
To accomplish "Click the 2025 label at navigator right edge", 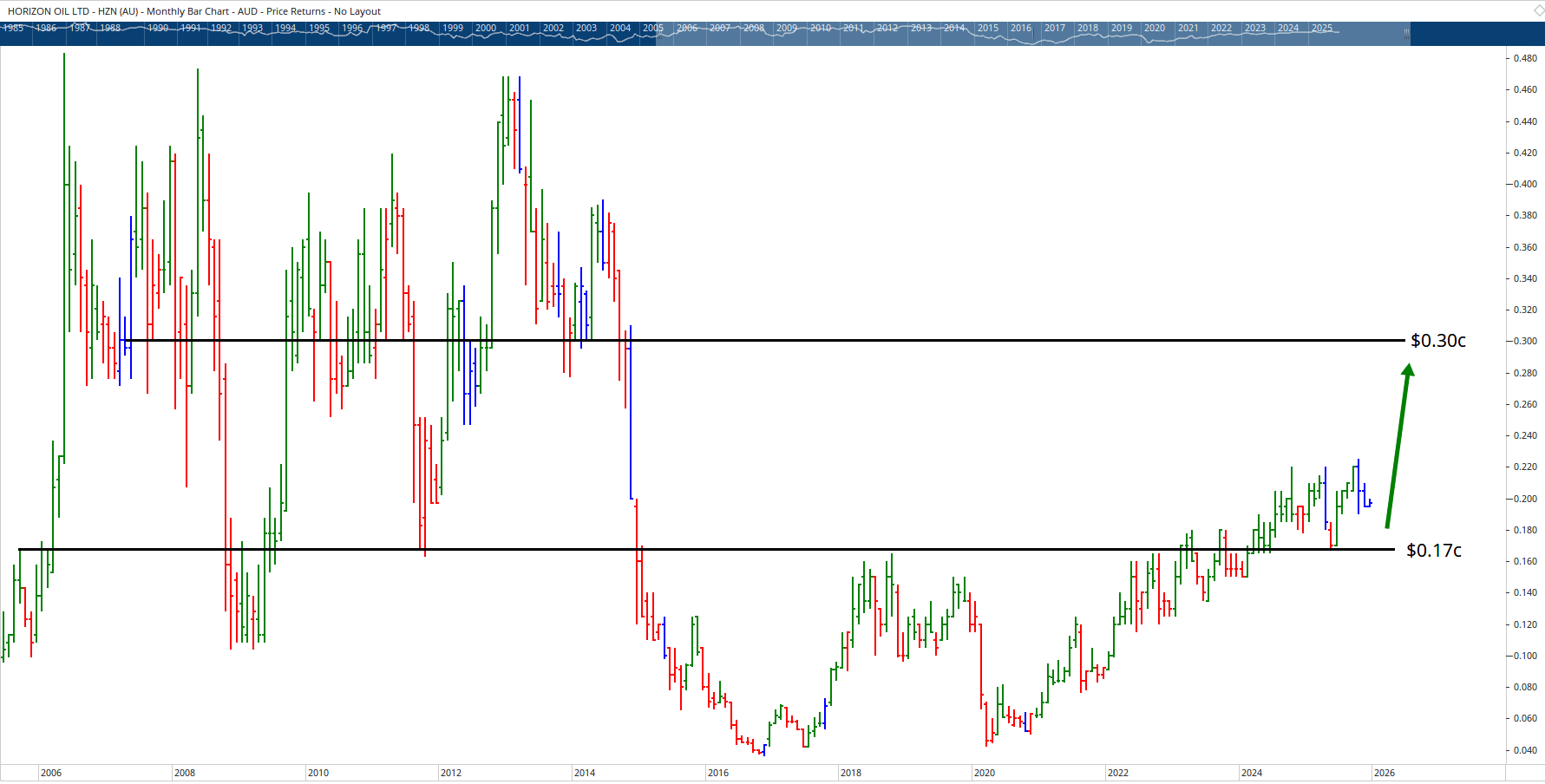I will tap(1321, 28).
